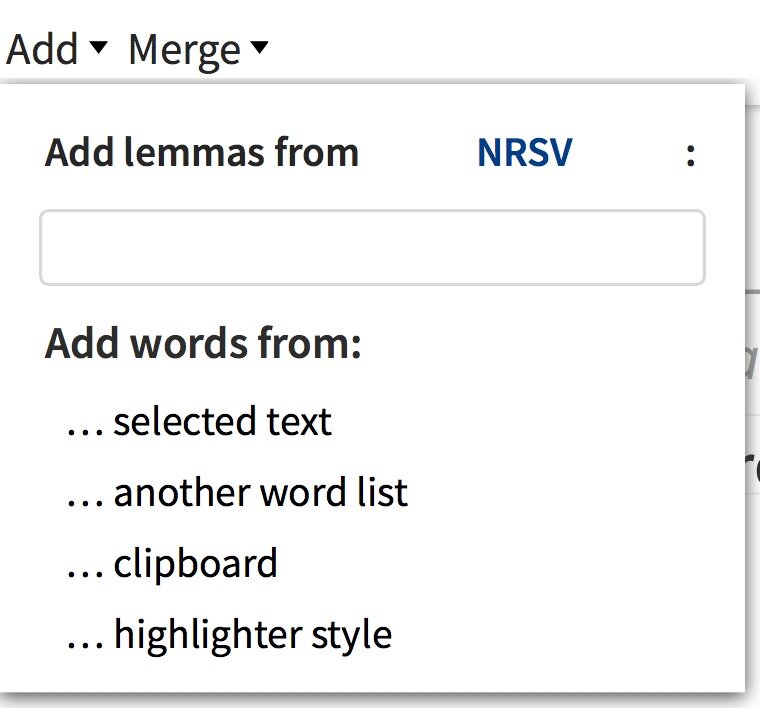
Task: Add words from another word list
Action: click(237, 492)
